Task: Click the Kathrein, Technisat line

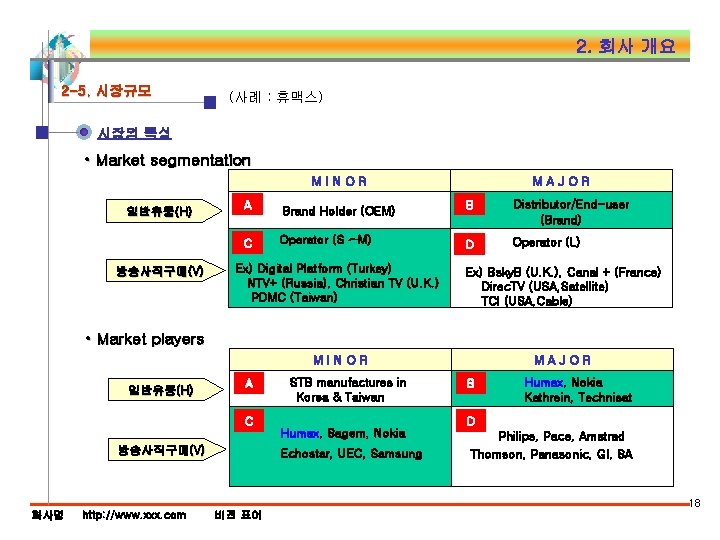Action: tap(578, 397)
